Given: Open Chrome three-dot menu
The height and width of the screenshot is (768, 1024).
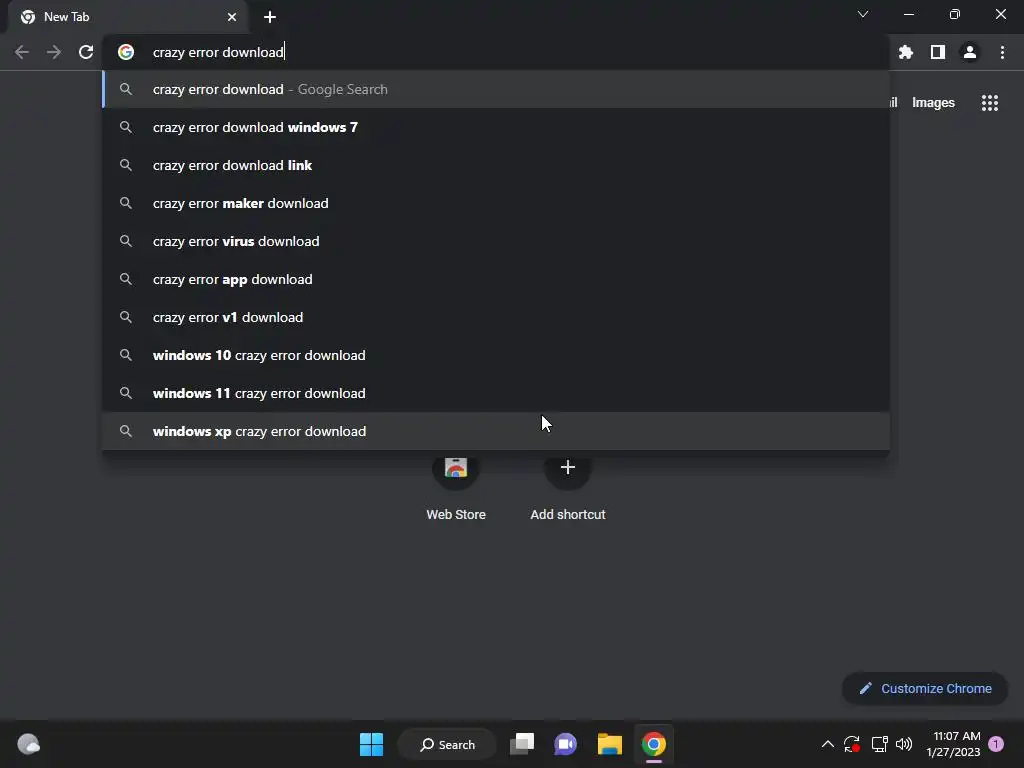Looking at the screenshot, I should point(1002,52).
